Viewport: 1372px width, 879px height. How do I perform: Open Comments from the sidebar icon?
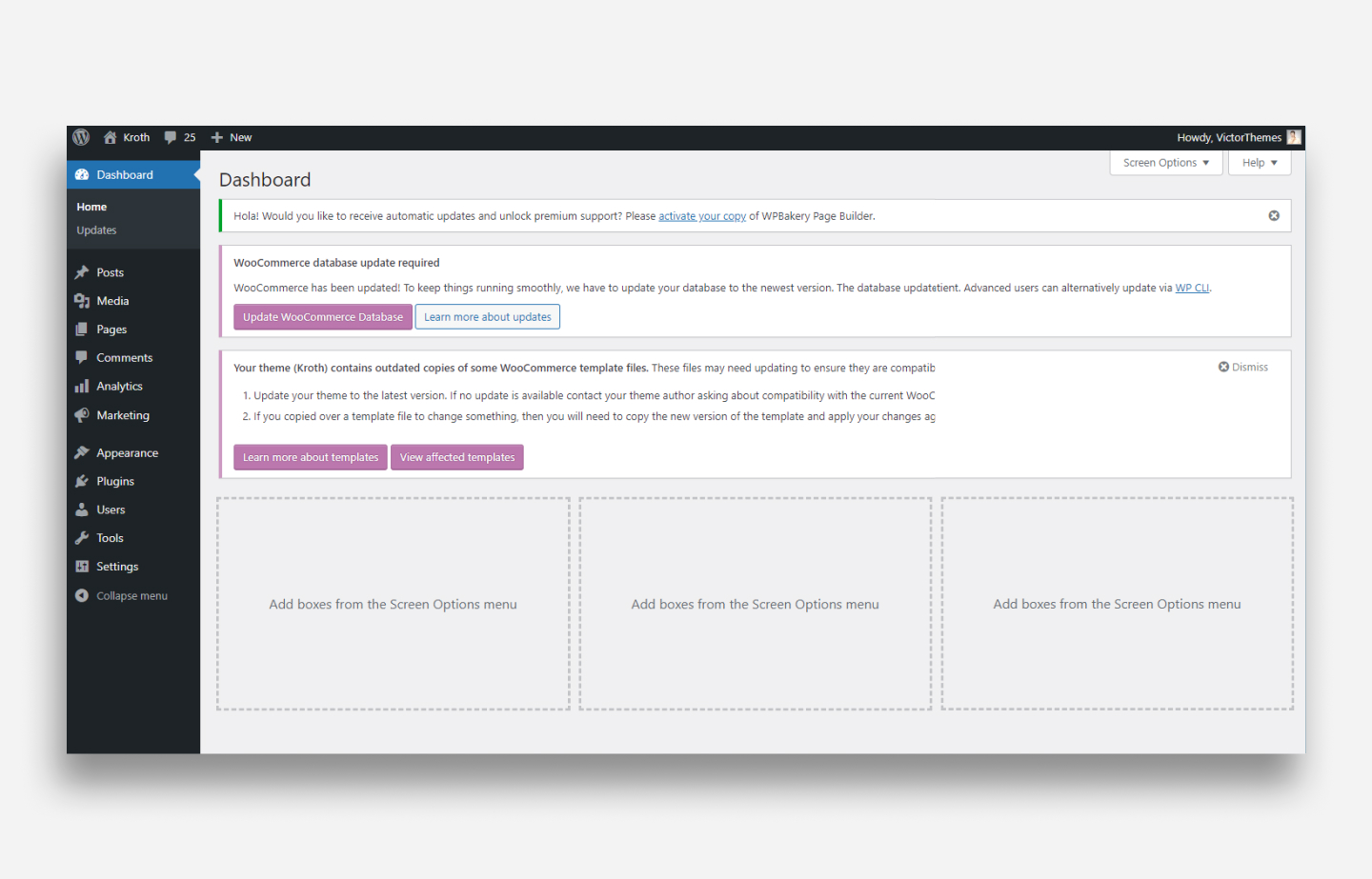[81, 357]
